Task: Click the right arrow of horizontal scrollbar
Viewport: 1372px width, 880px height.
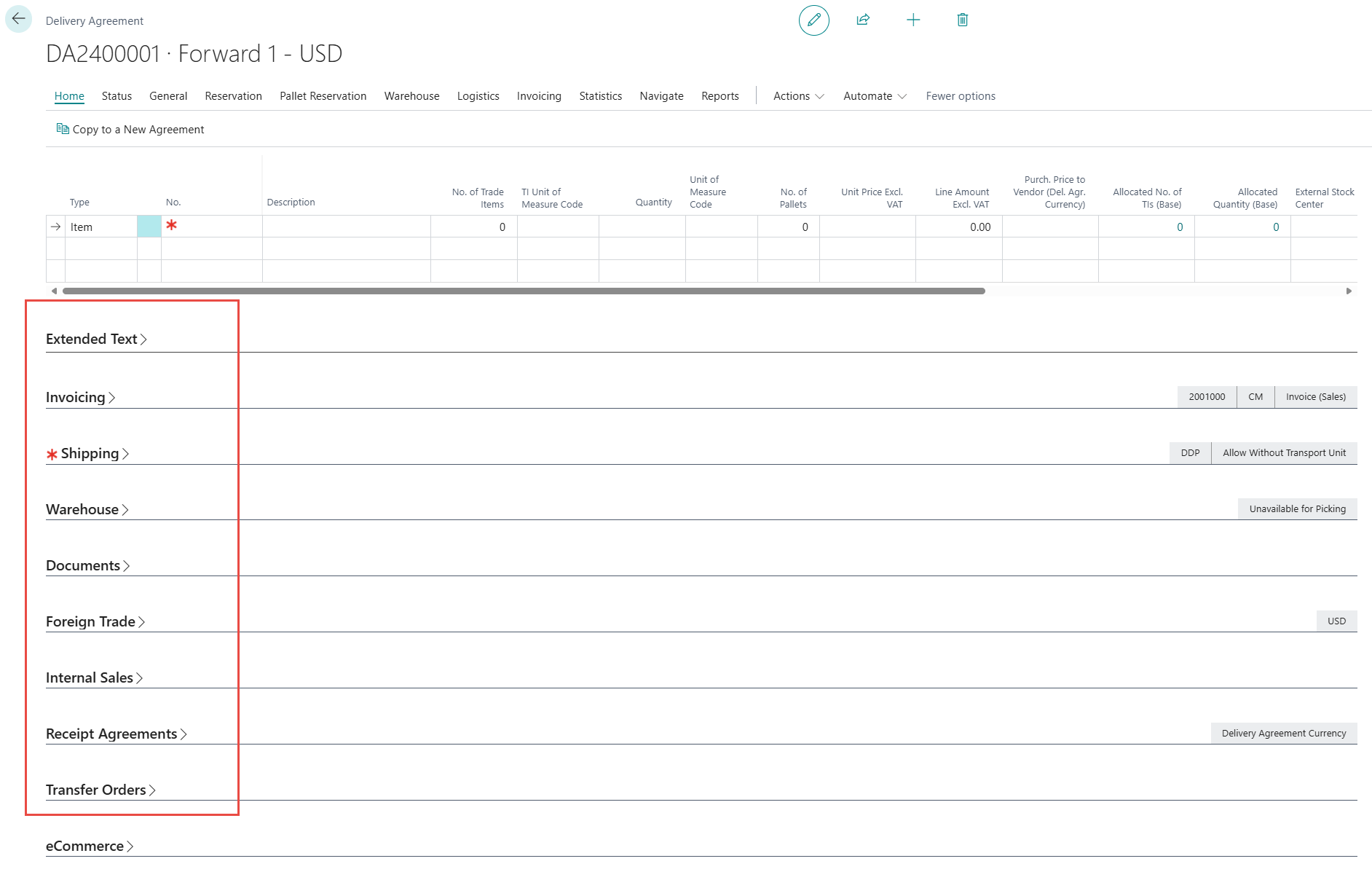Action: pyautogui.click(x=1349, y=291)
